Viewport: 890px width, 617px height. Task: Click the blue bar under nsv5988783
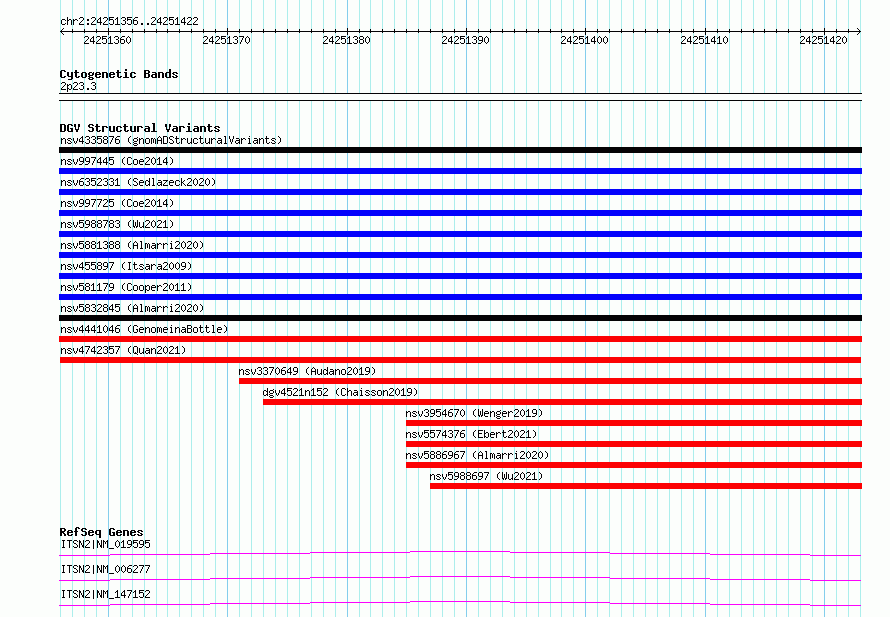(460, 234)
